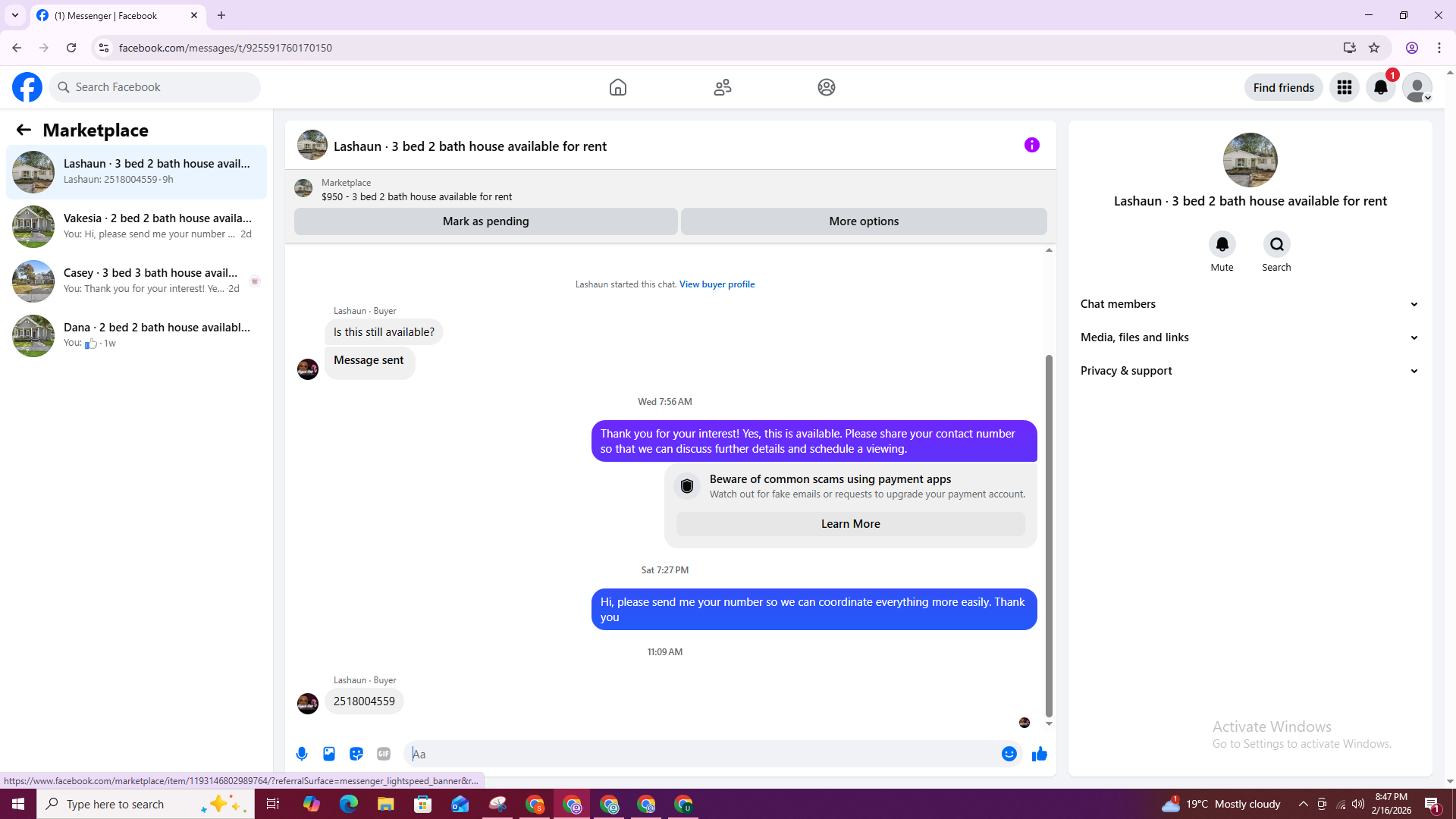Viewport: 1456px width, 819px height.
Task: Choose a GIF
Action: coord(384,754)
